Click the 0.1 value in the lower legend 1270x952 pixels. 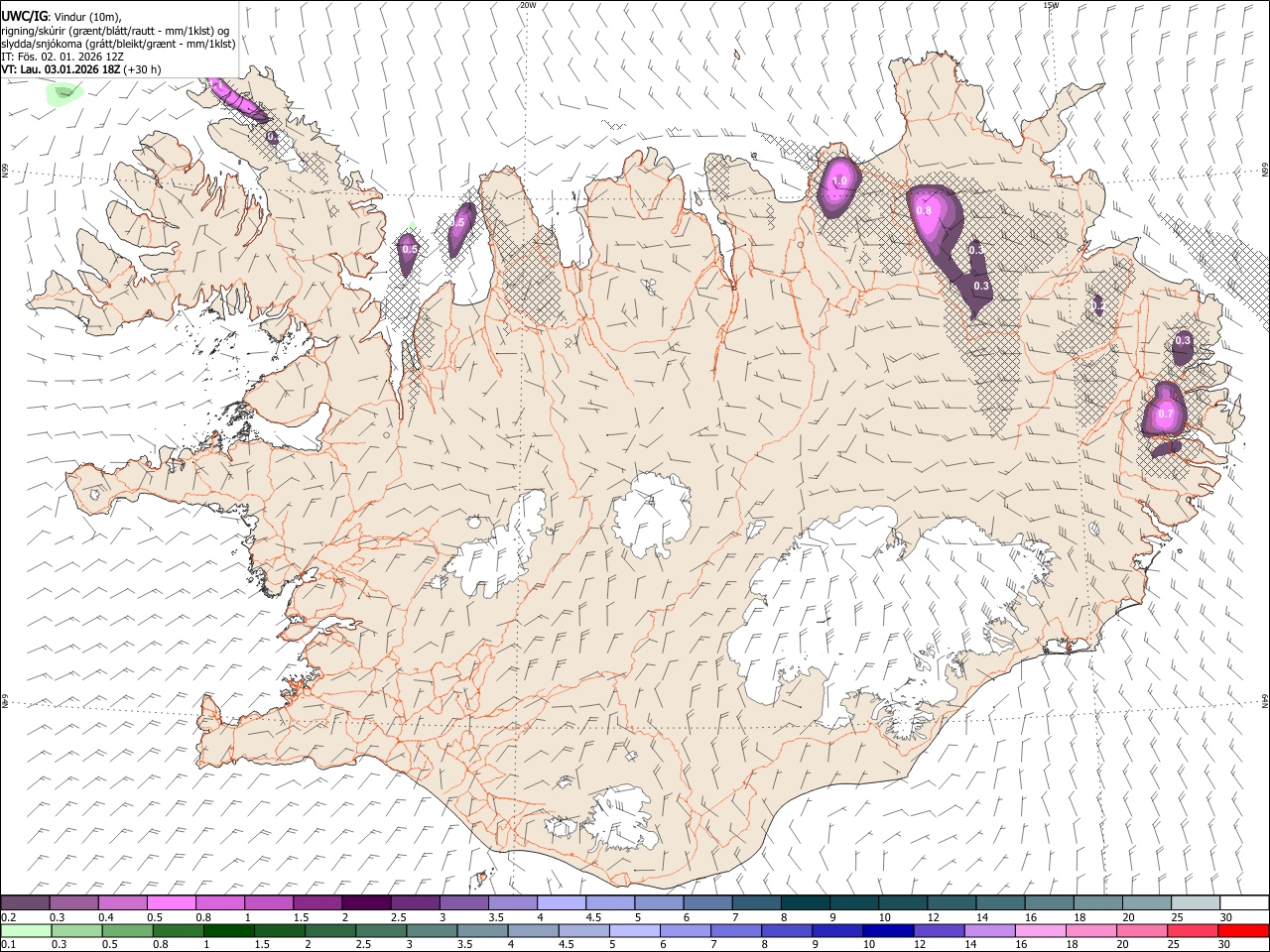(x=9, y=945)
